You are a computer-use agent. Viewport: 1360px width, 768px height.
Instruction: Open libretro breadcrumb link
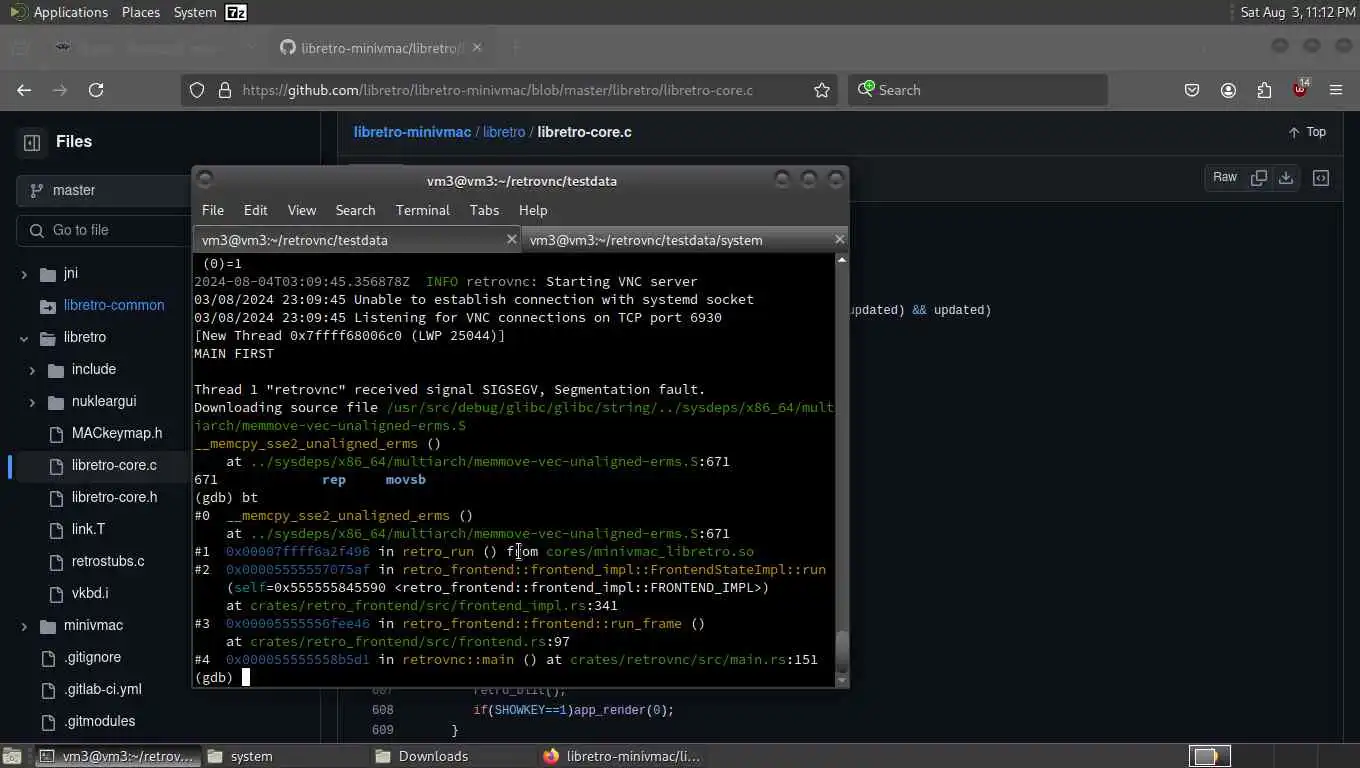[x=504, y=132]
